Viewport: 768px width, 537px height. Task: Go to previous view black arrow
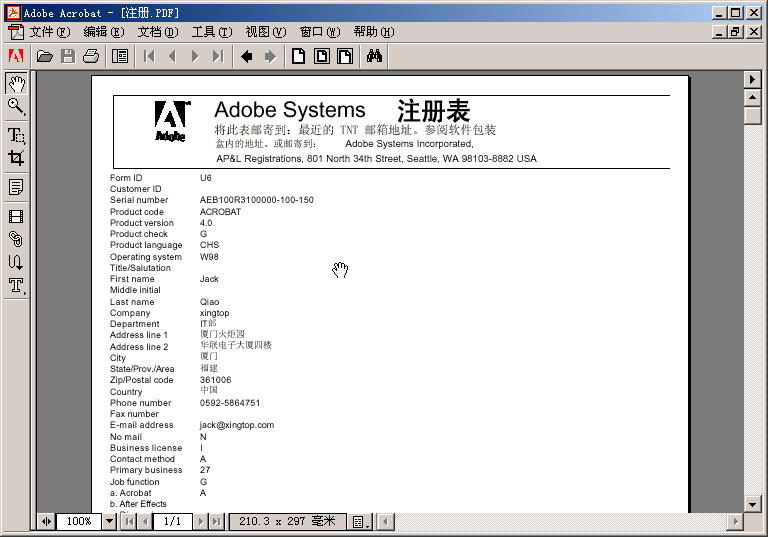[247, 56]
